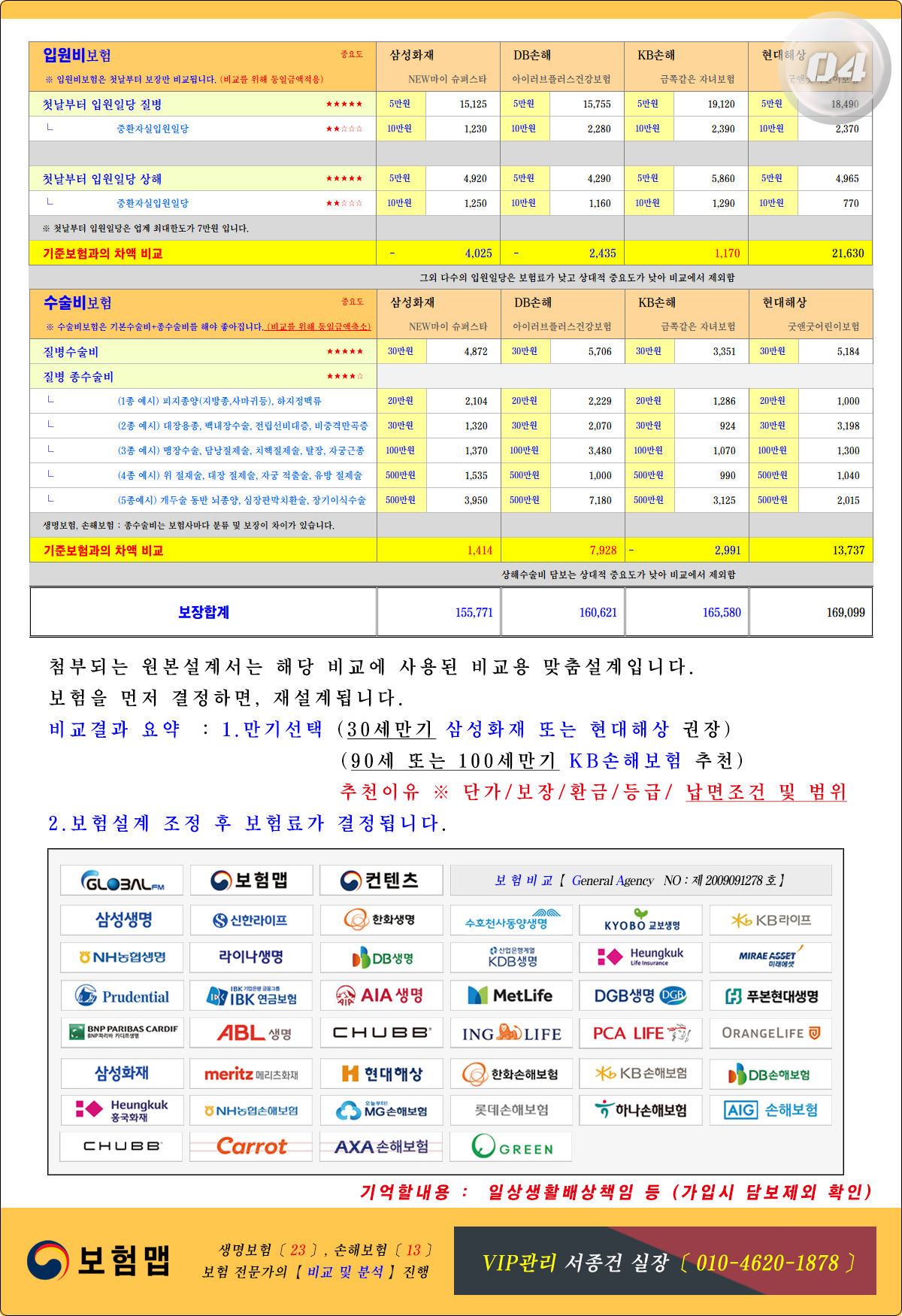Click the KDB생명 logo
This screenshot has height=1316, width=902.
(x=511, y=957)
